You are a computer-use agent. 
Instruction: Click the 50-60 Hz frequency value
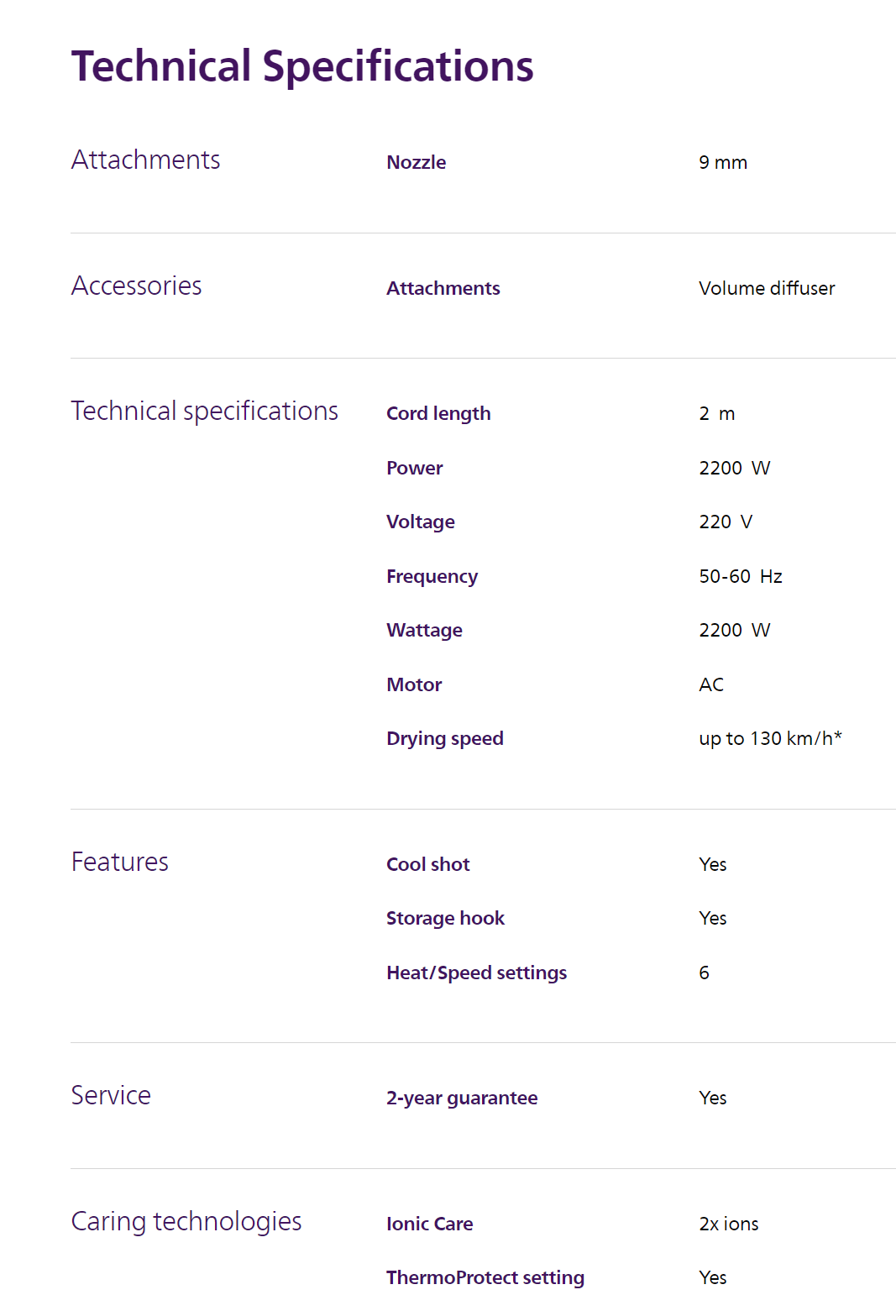tap(740, 576)
